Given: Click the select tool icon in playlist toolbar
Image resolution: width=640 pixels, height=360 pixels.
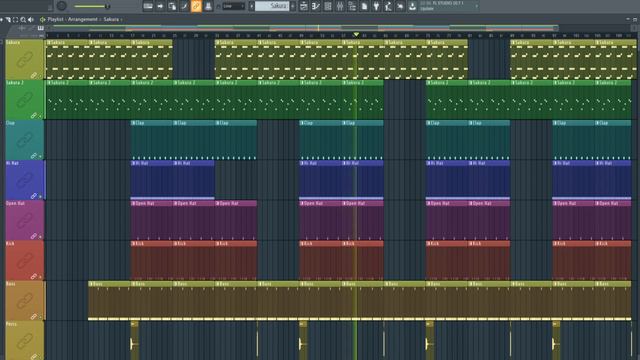Looking at the screenshot, I should [16, 19].
